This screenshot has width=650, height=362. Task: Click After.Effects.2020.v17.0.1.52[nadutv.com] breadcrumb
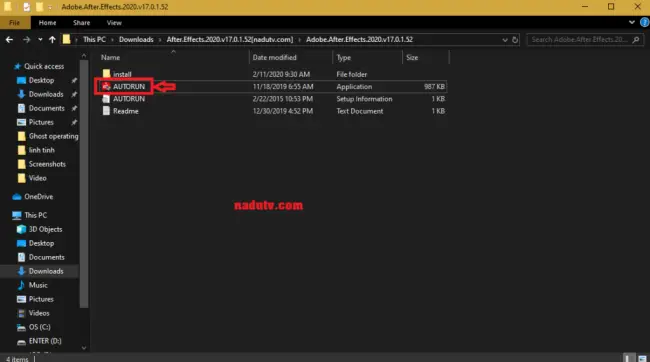230,39
